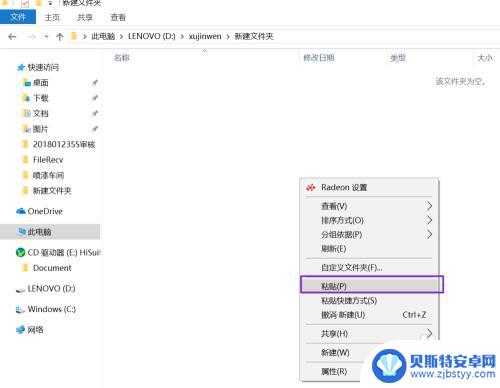The width and height of the screenshot is (500, 388).
Task: Sort by the 修改日期 column header
Action: (319, 58)
